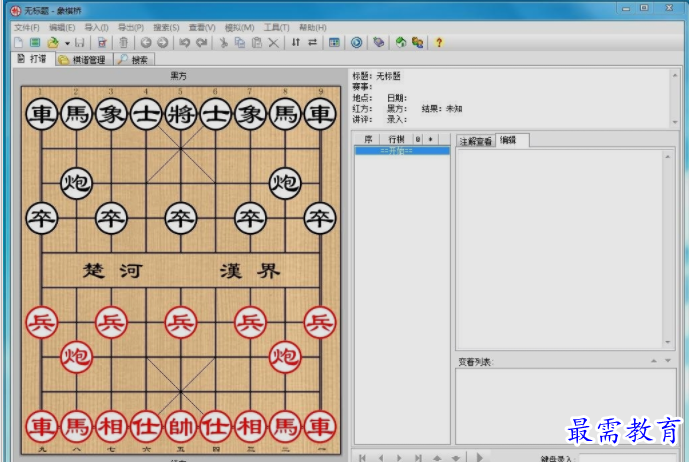Open the 帮助(H) menu
The height and width of the screenshot is (462, 689).
click(x=312, y=28)
